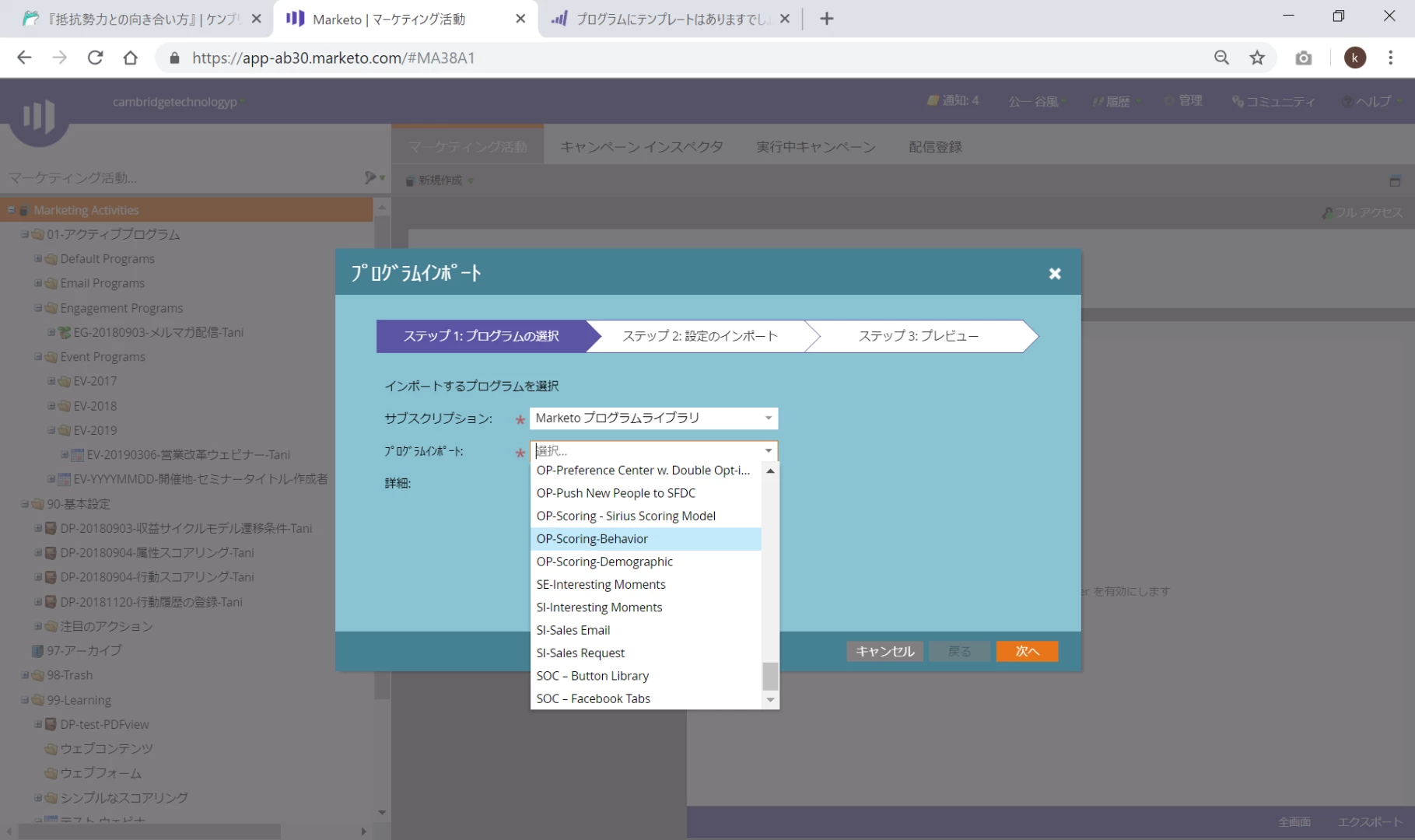This screenshot has height=840, width=1415.
Task: Select OP-Scoring-Behavior in dropdown list
Action: [646, 539]
